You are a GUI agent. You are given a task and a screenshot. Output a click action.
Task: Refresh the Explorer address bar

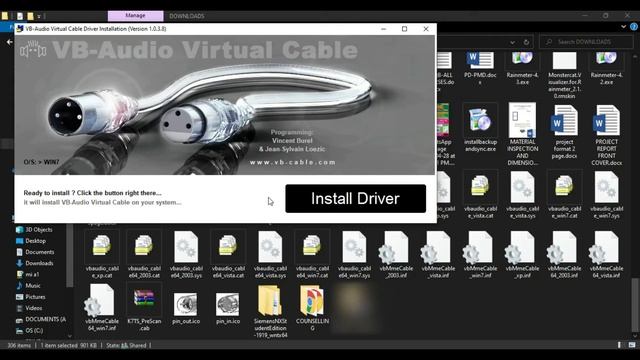527,42
